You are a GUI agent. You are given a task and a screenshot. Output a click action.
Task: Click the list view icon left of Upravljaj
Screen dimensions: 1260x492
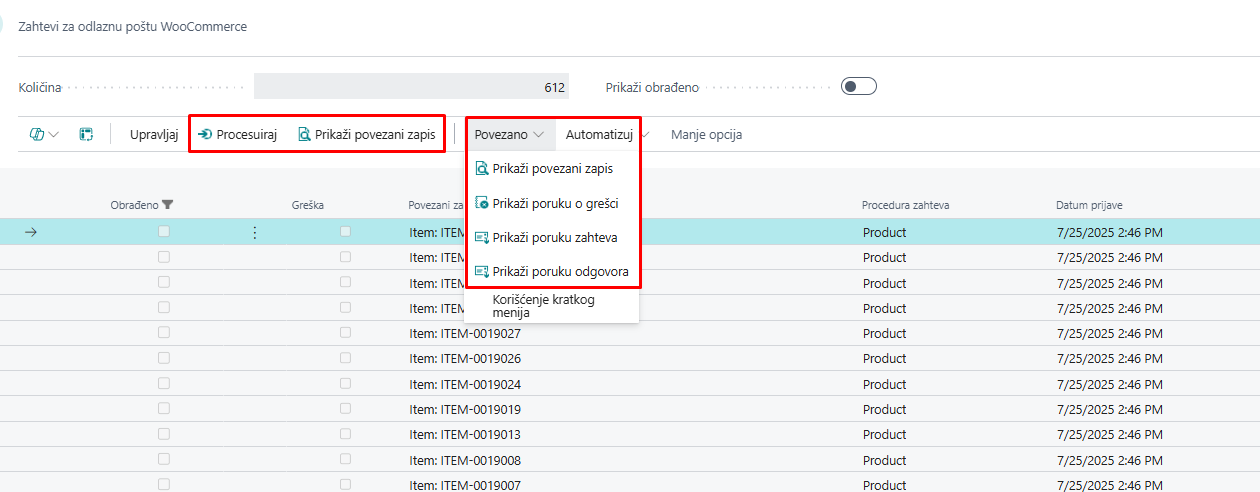click(86, 134)
